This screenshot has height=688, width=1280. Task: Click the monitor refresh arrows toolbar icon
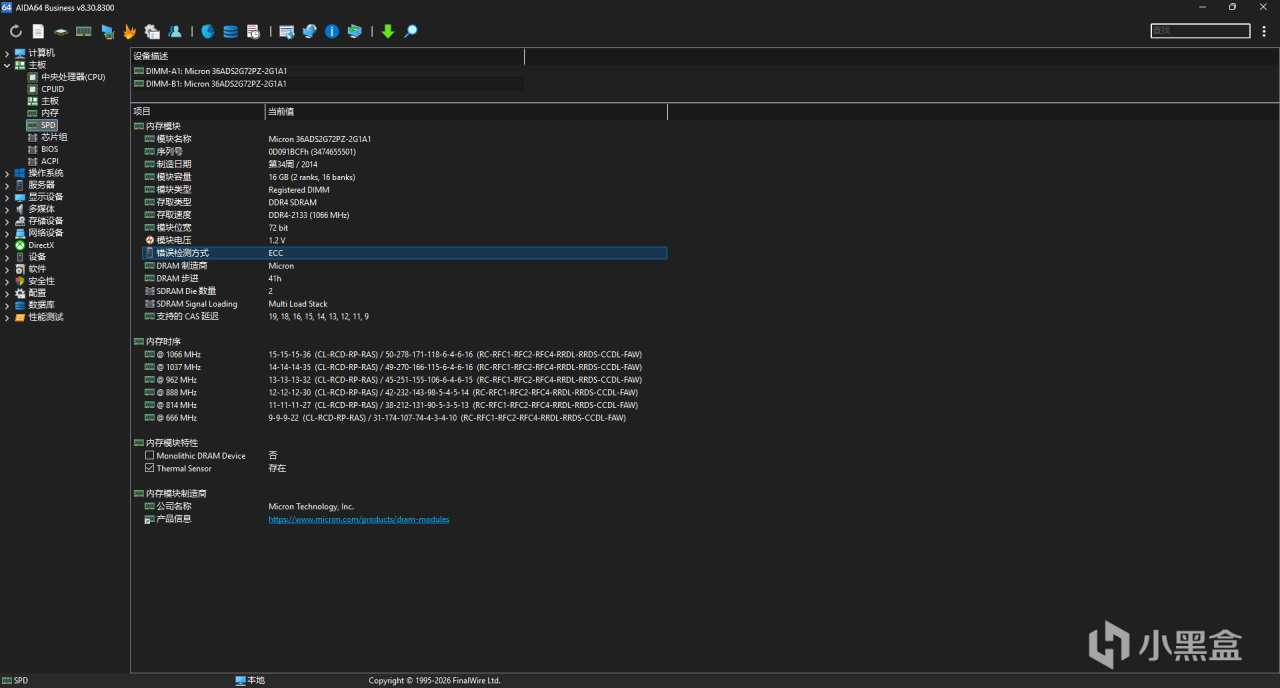[x=354, y=31]
